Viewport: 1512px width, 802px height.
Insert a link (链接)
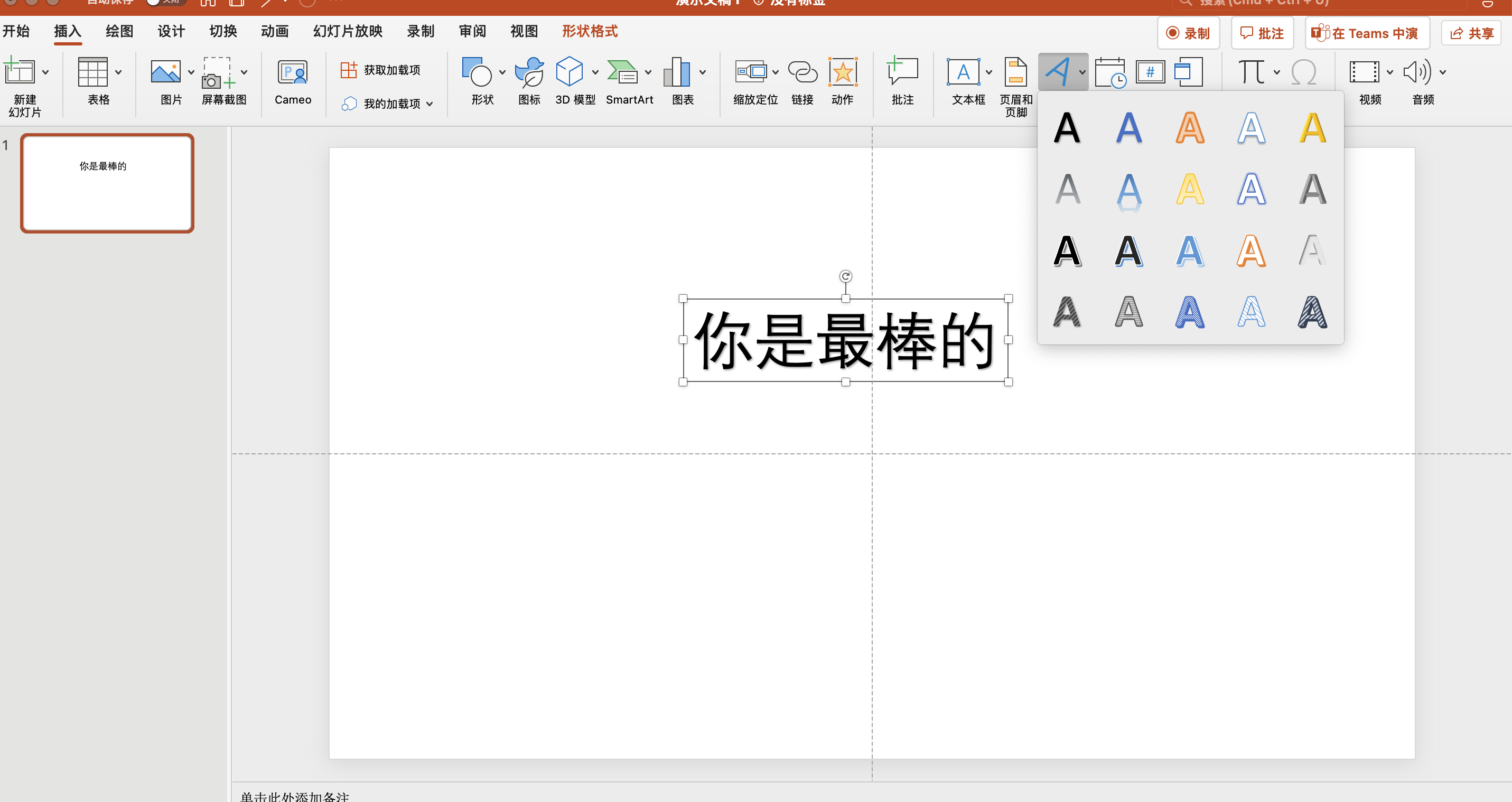[802, 72]
